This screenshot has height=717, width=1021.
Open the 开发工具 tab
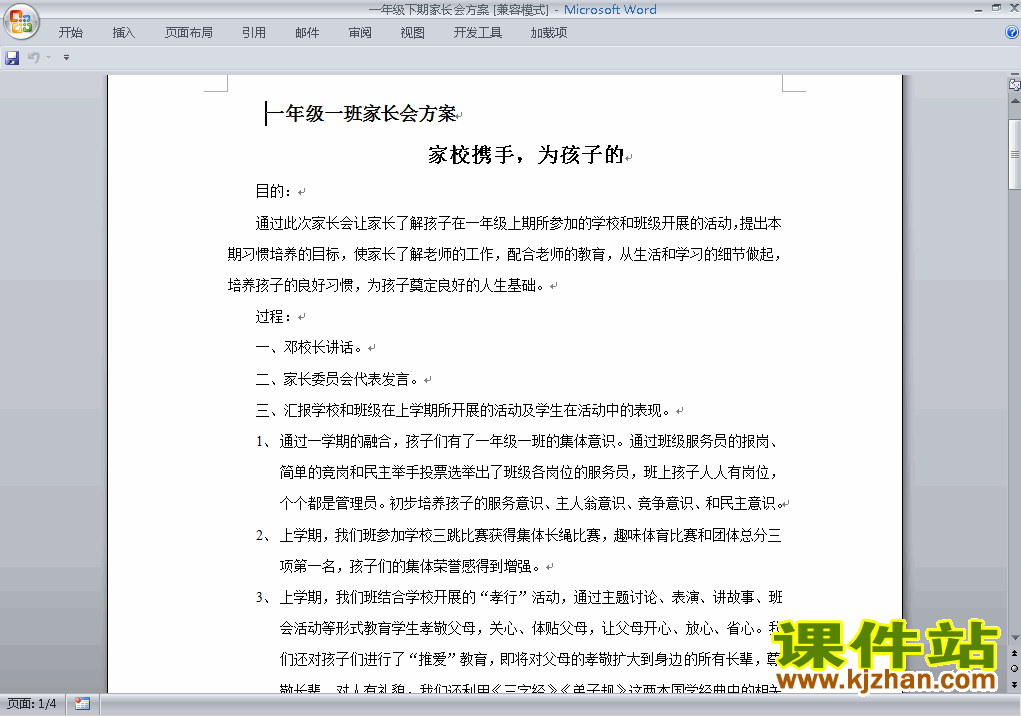click(478, 33)
